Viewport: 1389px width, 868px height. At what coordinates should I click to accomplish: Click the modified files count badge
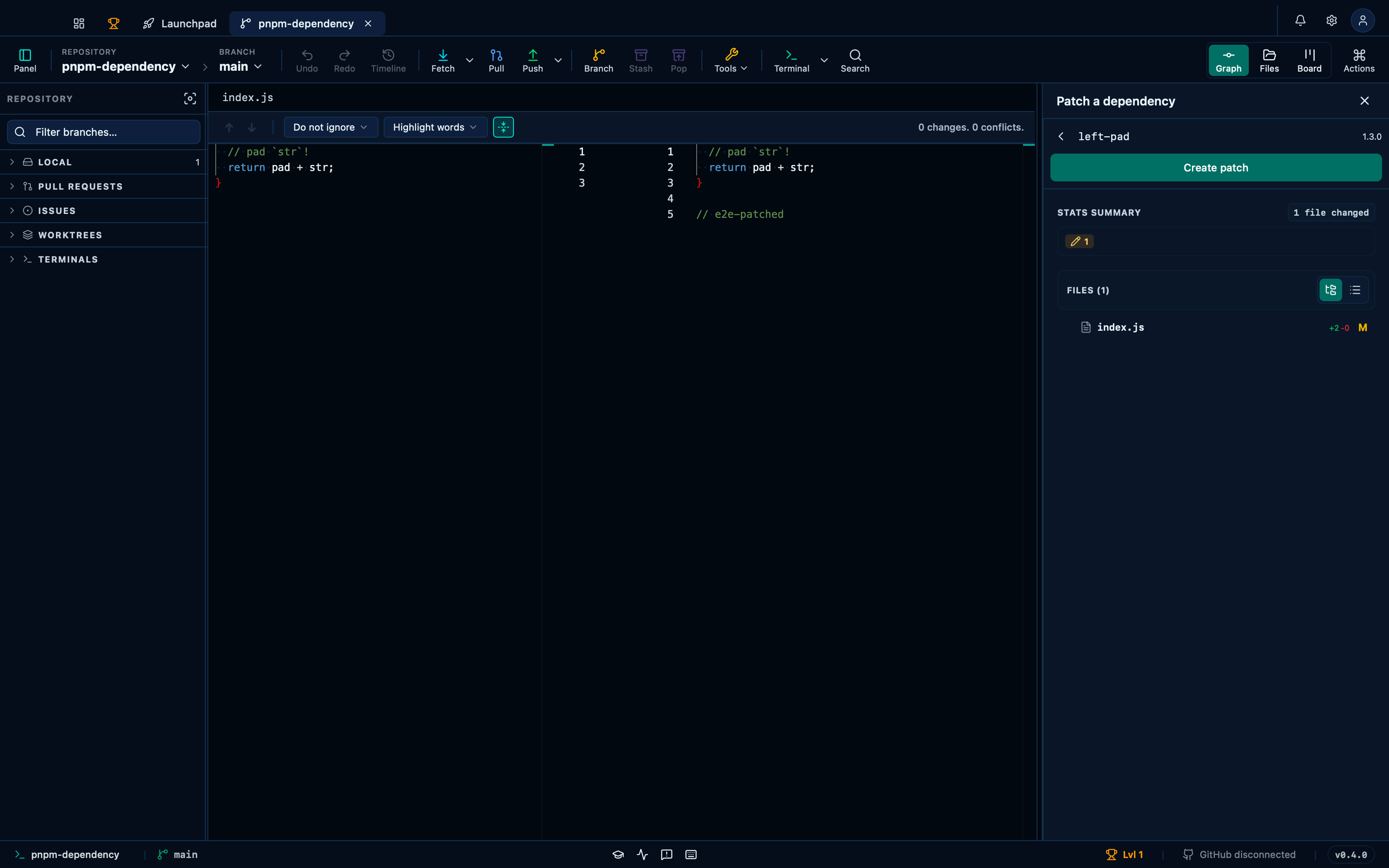point(1079,242)
